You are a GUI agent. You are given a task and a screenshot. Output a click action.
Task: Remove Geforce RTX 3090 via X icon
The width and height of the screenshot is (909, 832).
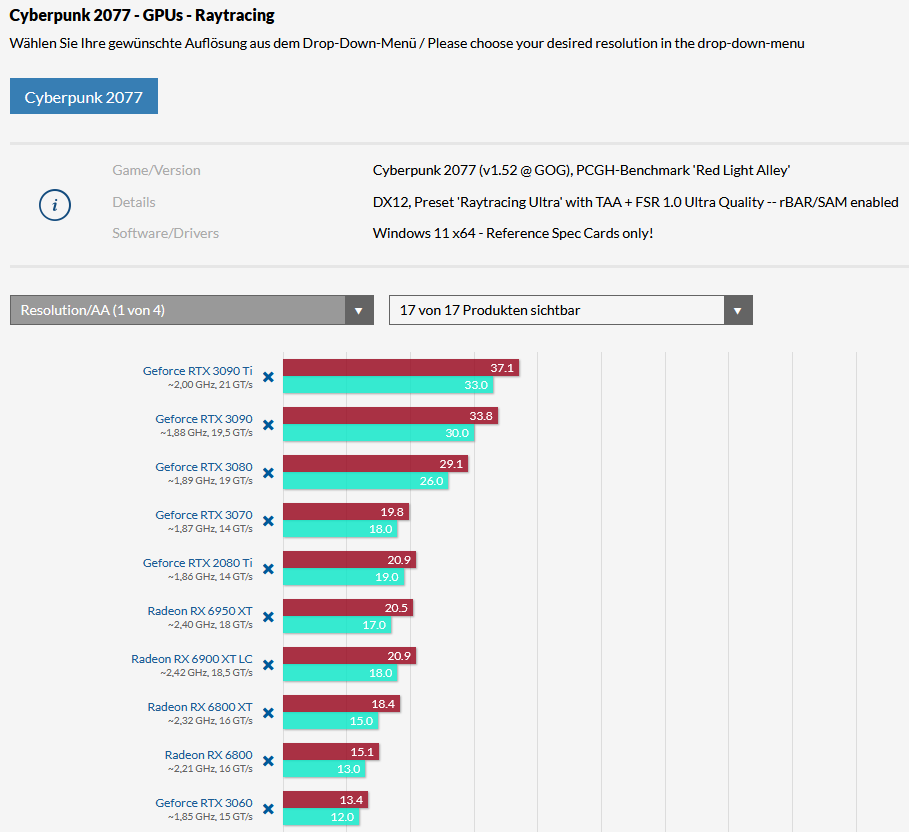(x=268, y=425)
